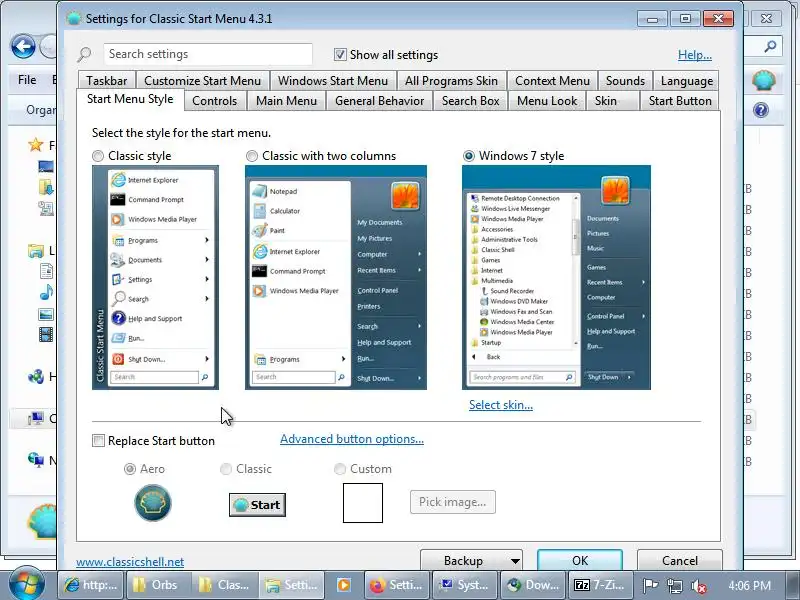Image resolution: width=800 pixels, height=600 pixels.
Task: Switch to the Sounds tab
Action: [625, 81]
